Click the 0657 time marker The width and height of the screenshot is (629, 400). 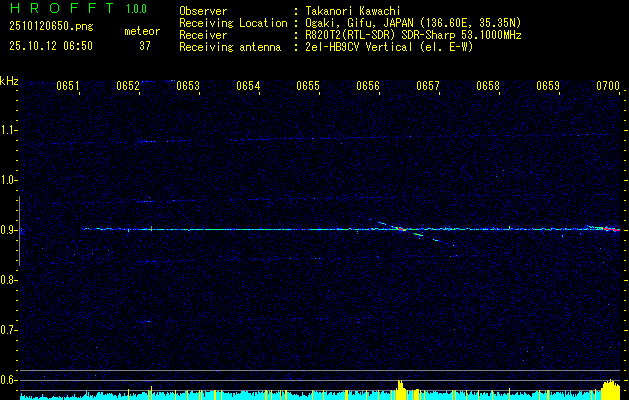pos(428,85)
